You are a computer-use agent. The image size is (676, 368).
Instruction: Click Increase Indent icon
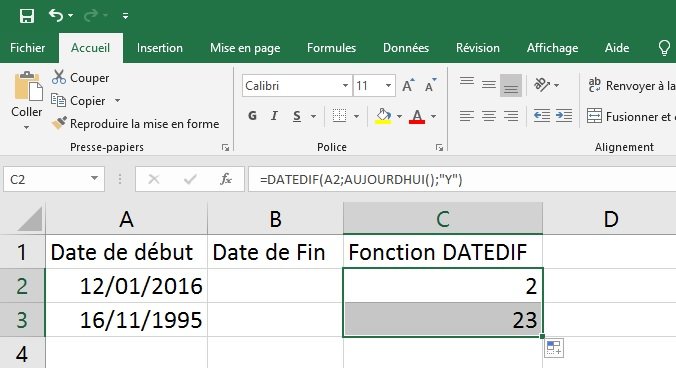click(564, 116)
